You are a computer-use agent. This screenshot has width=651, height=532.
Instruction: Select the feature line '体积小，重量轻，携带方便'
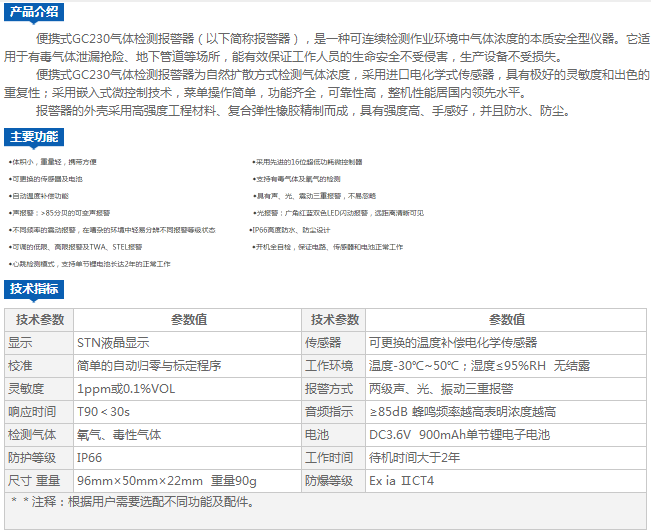click(x=53, y=162)
